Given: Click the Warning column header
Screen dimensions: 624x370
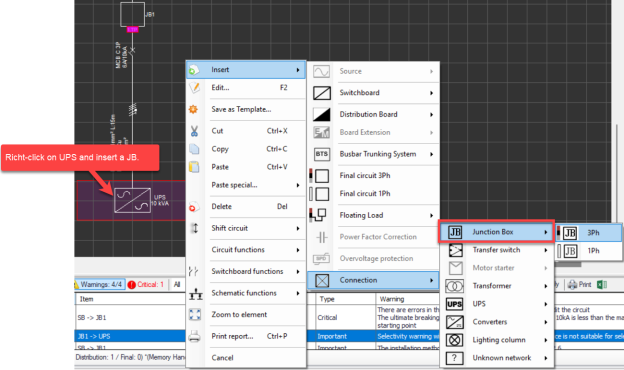Looking at the screenshot, I should pos(408,299).
